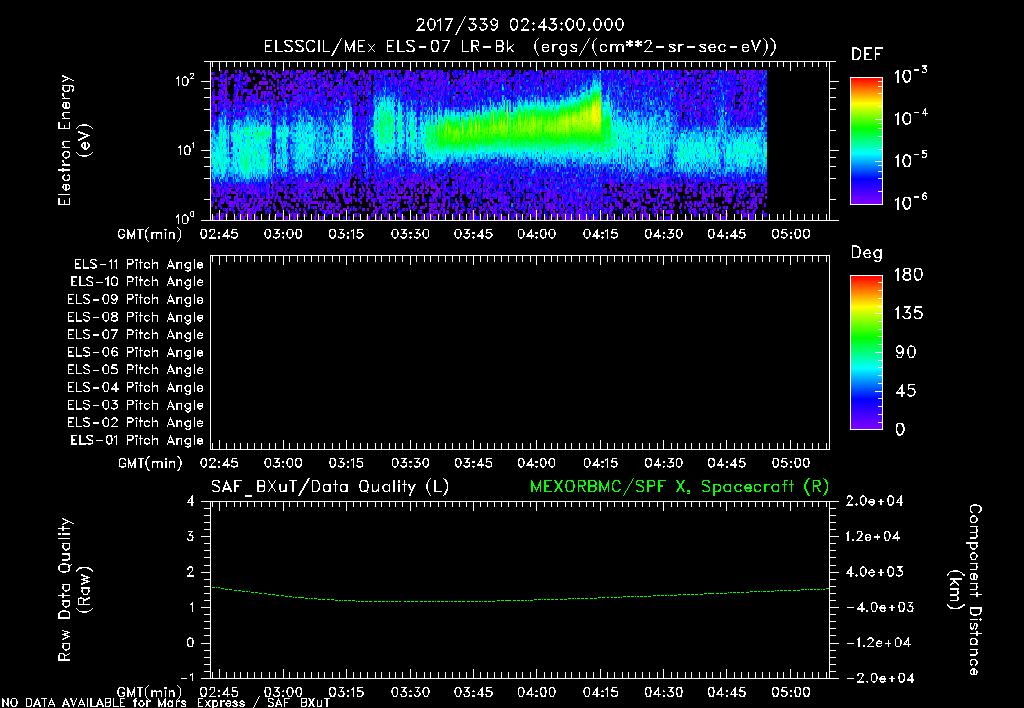The width and height of the screenshot is (1024, 708).
Task: Click the '10^-6' DEF color bar value
Action: [x=910, y=202]
